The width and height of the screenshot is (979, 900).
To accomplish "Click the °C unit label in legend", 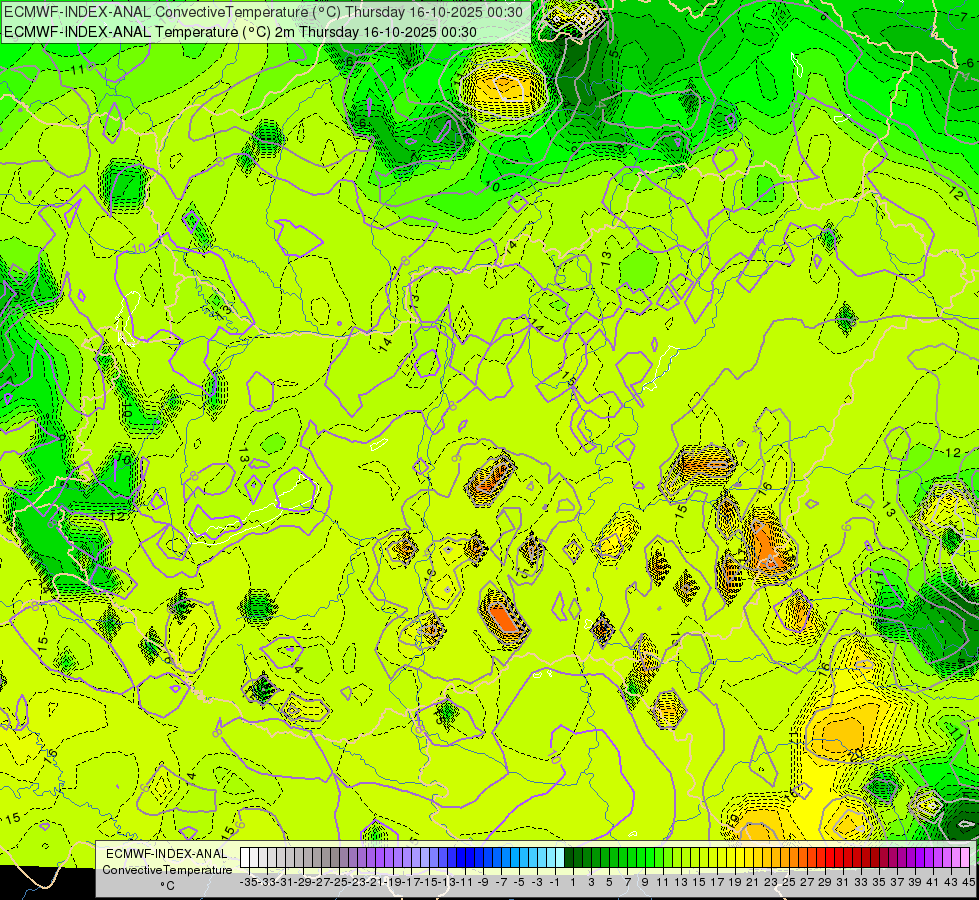I will pyautogui.click(x=167, y=886).
